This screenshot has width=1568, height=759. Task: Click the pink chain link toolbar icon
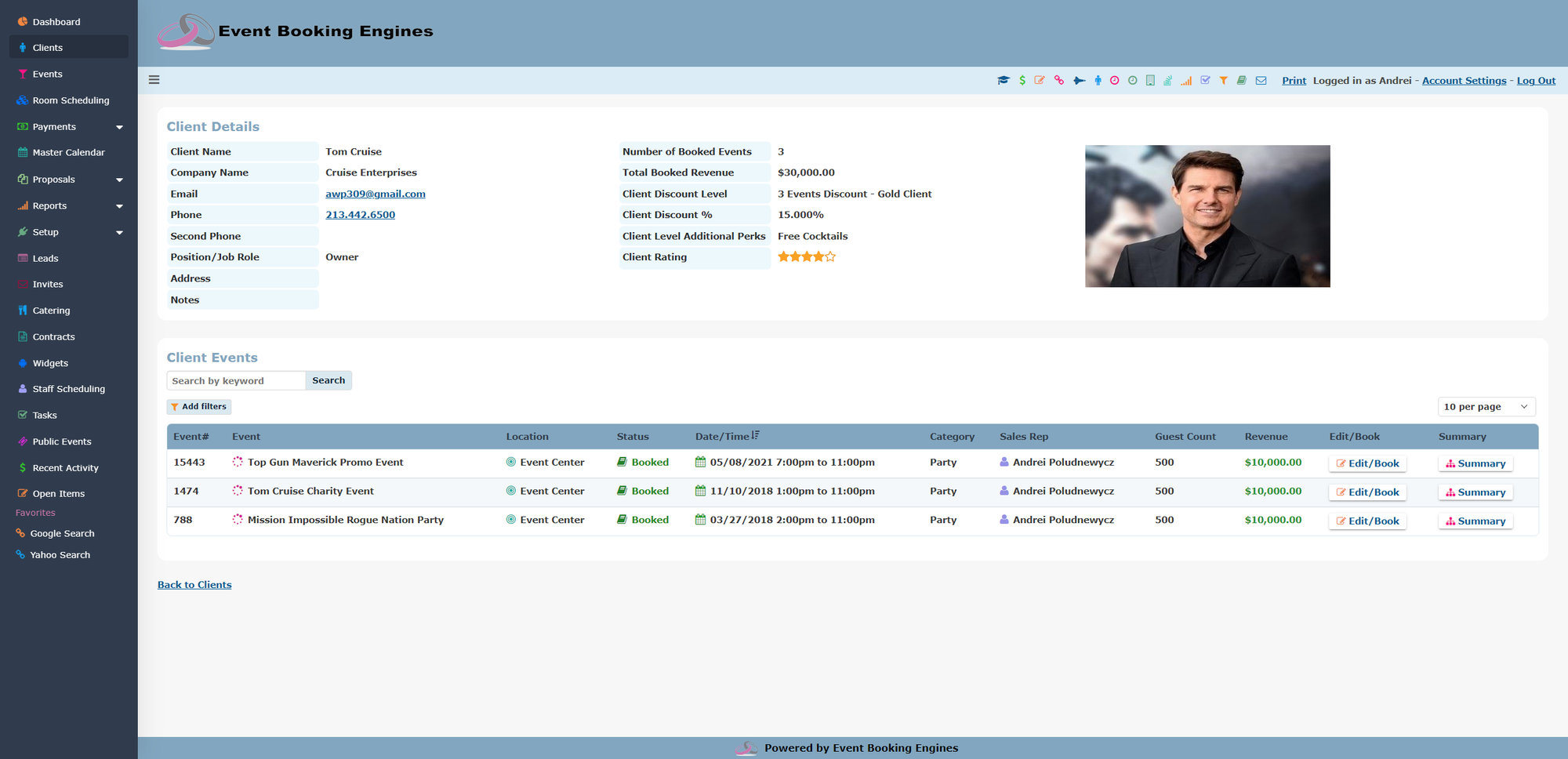(1059, 81)
